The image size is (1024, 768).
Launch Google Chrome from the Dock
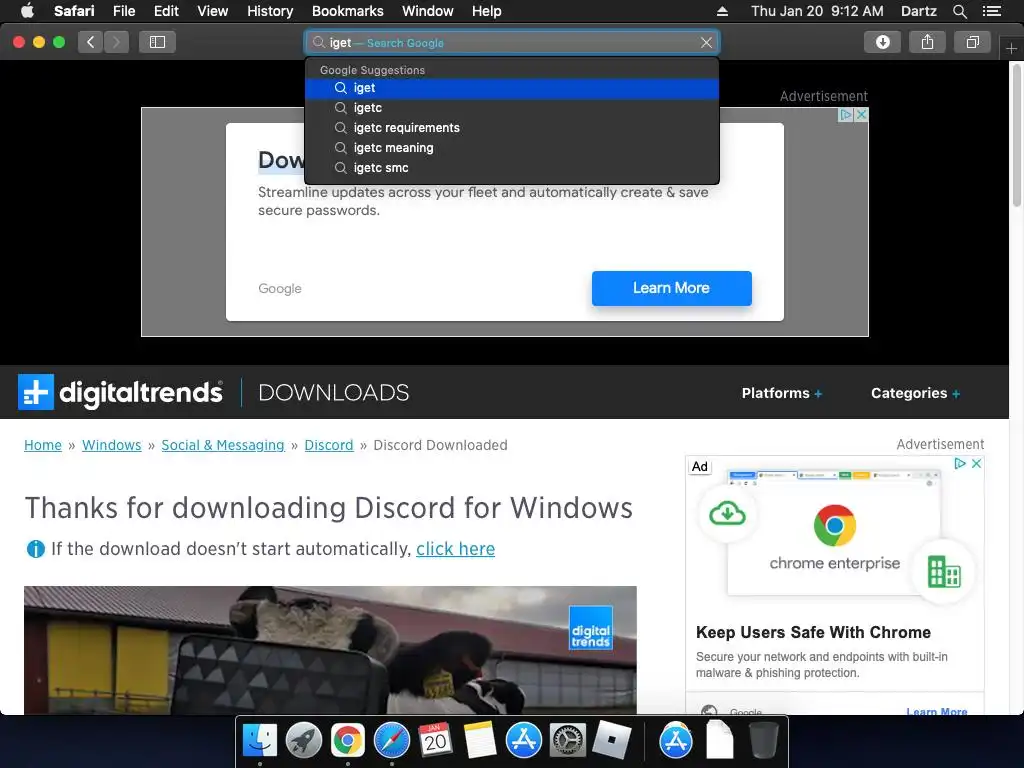pyautogui.click(x=347, y=741)
